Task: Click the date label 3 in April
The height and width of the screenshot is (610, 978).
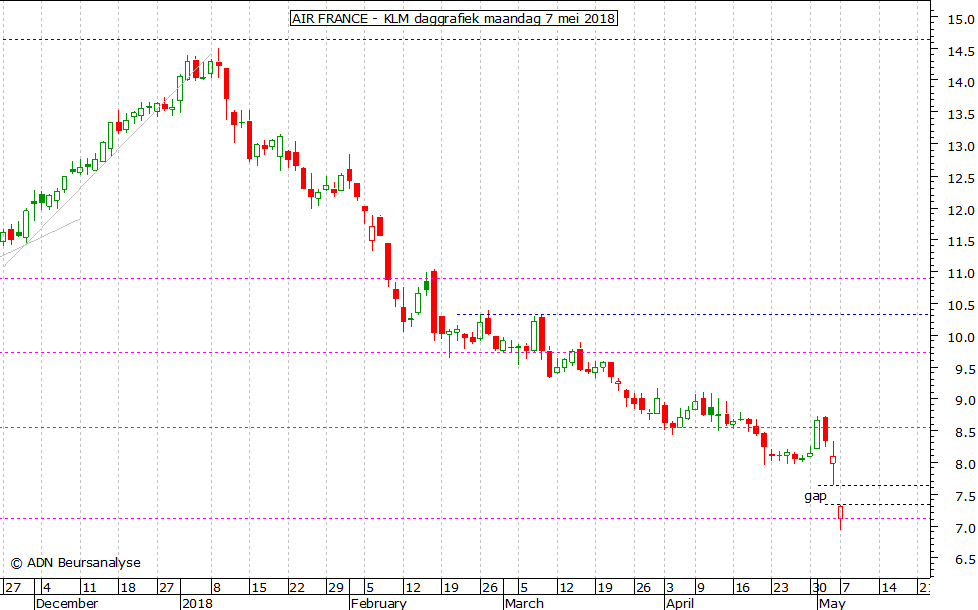Action: pos(670,588)
